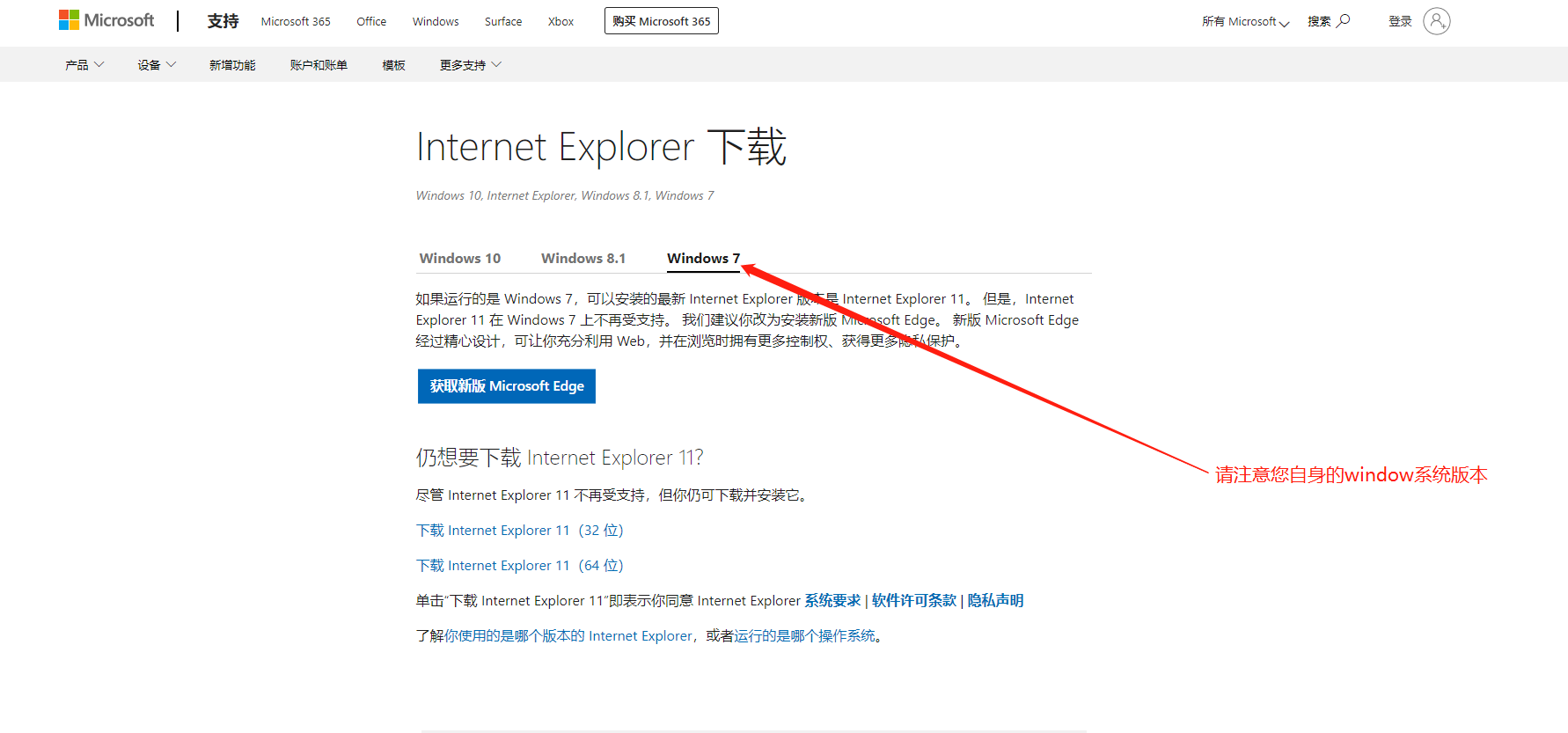The width and height of the screenshot is (1568, 733).
Task: Click the 仍想要下载 Internet Explorer 11? heading
Action: coord(560,458)
